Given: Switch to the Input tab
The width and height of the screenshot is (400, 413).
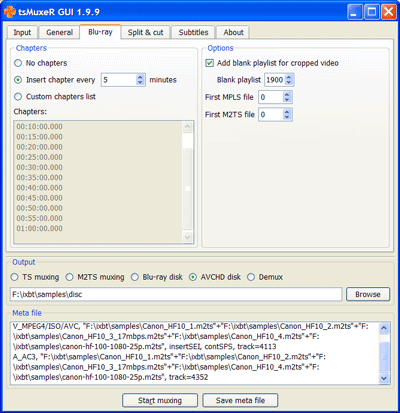Looking at the screenshot, I should tap(22, 32).
